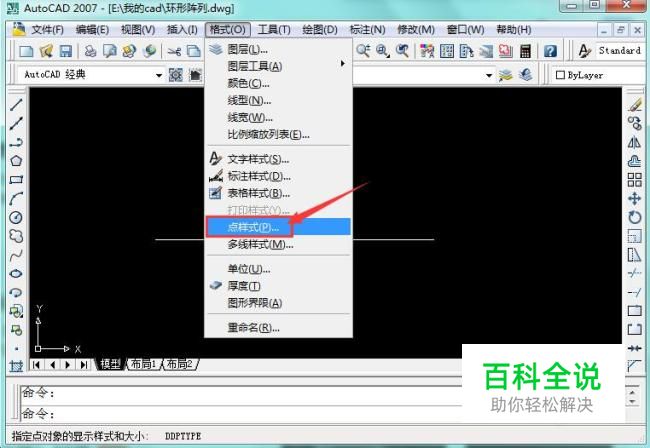
Task: Select the Erase modify tool
Action: [x=634, y=104]
